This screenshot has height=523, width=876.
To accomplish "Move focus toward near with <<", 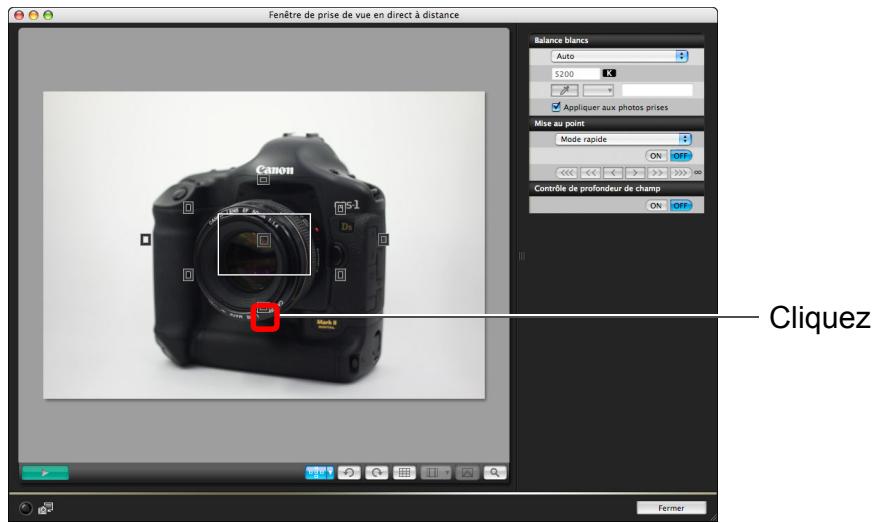I will tap(591, 173).
